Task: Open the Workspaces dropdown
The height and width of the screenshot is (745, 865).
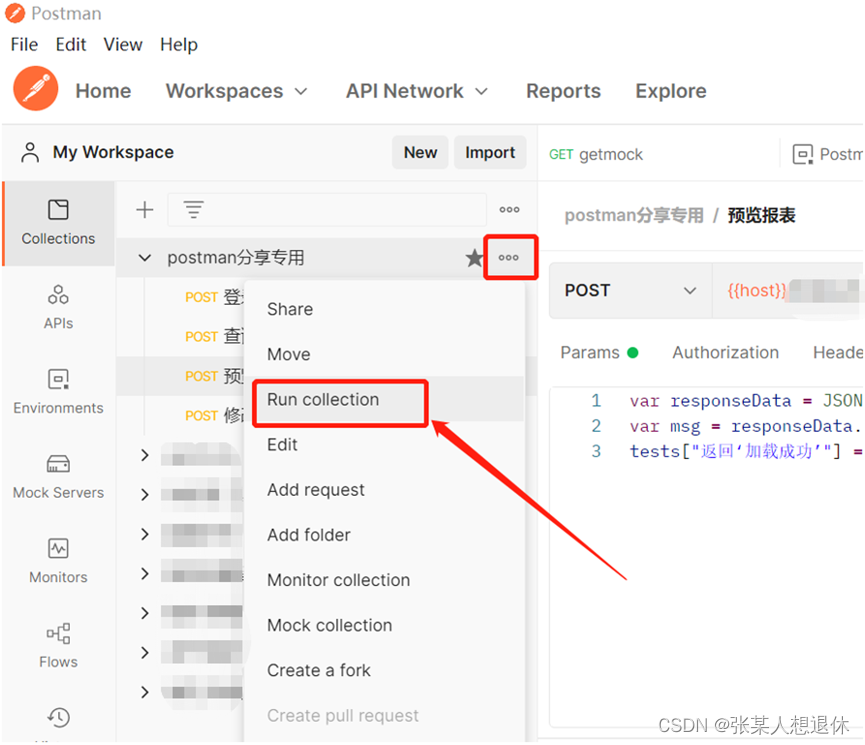Action: [x=236, y=91]
